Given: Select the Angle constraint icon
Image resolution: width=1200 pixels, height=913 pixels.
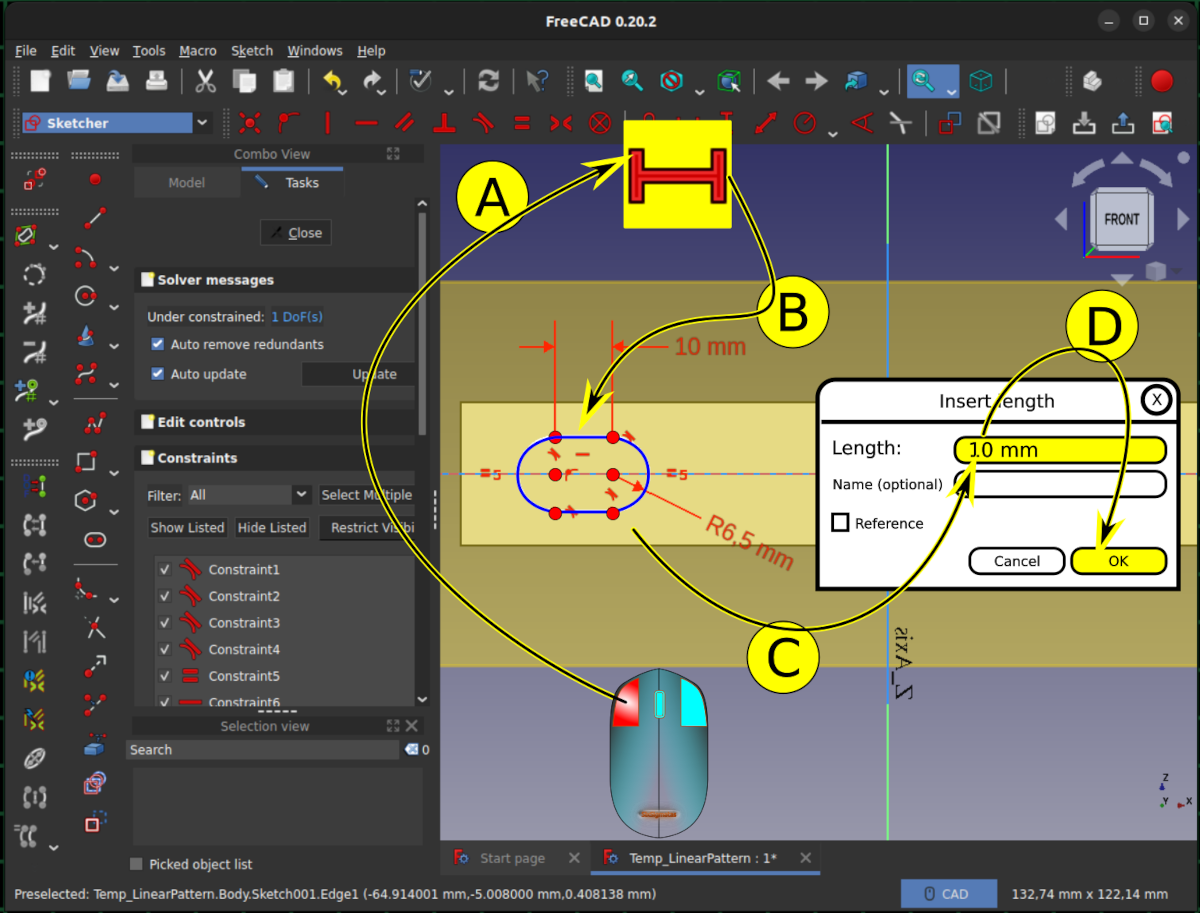Looking at the screenshot, I should coord(862,123).
